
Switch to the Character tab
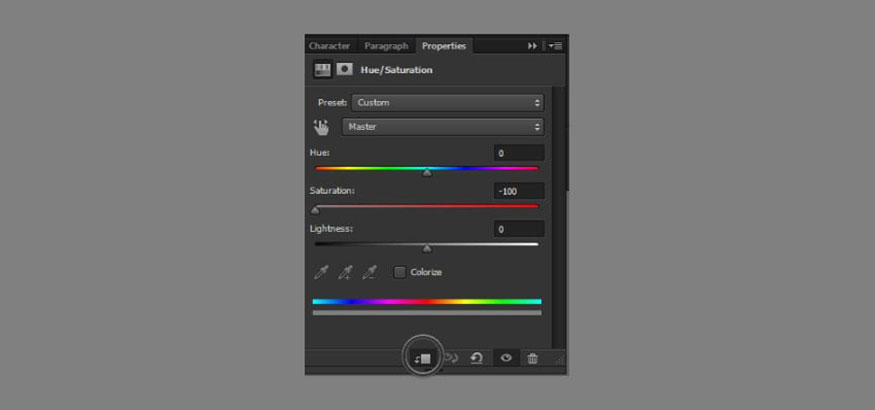(329, 46)
